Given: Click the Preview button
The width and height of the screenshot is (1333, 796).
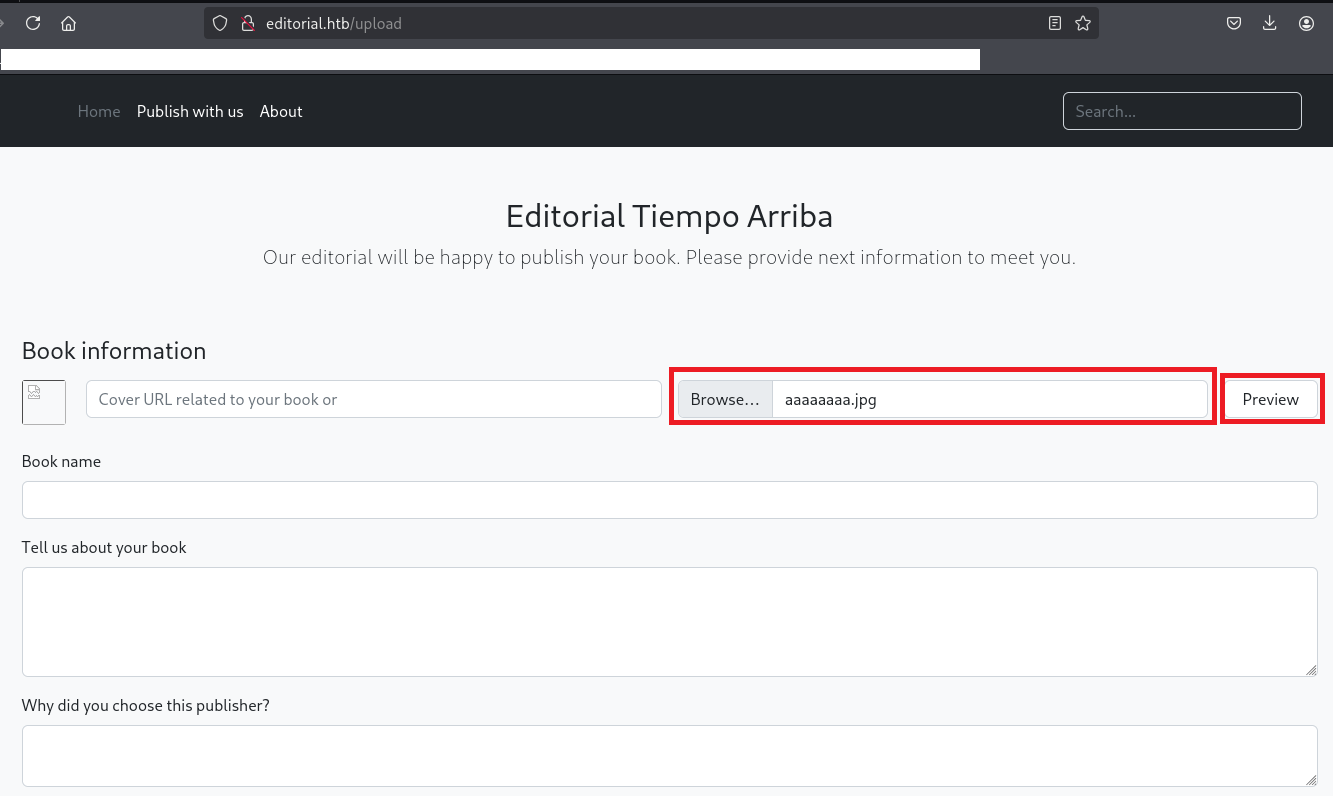Looking at the screenshot, I should [x=1270, y=399].
